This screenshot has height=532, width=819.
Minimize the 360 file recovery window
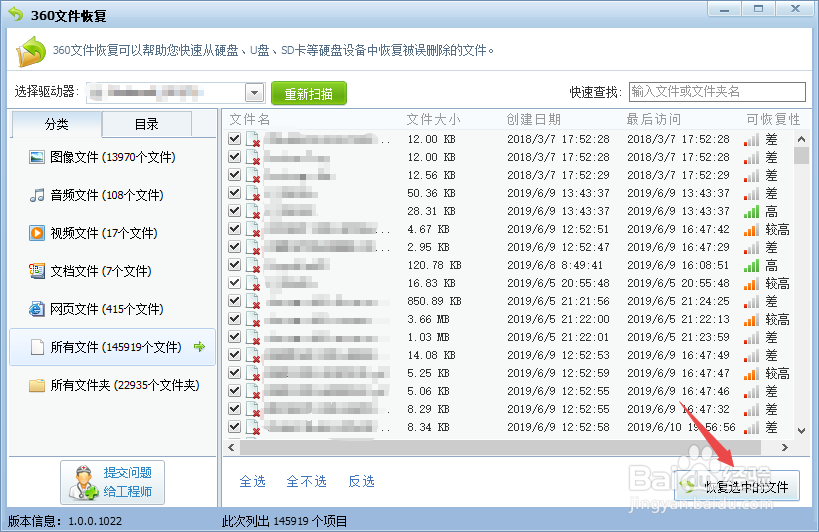[x=724, y=9]
